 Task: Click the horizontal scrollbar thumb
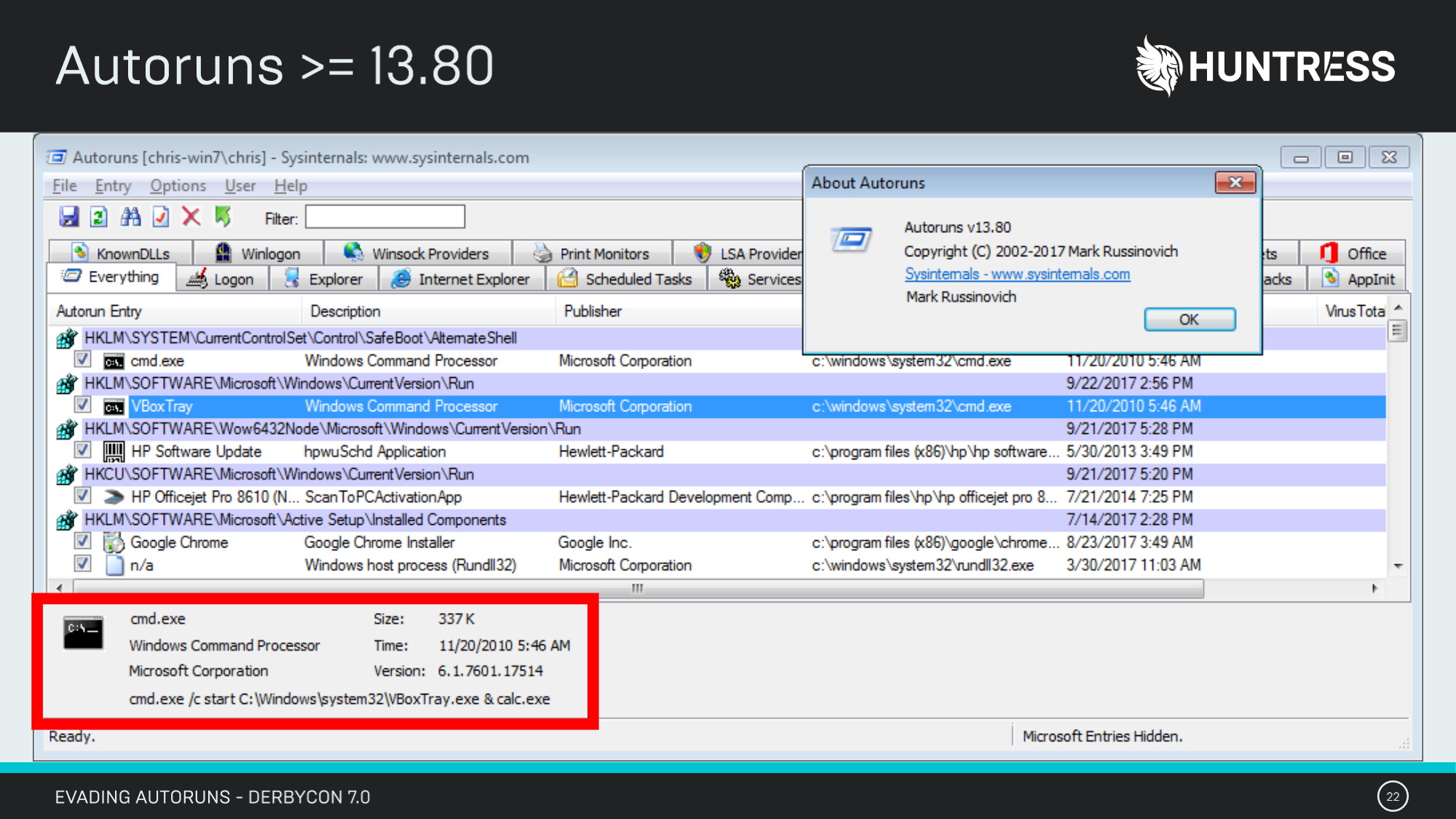pyautogui.click(x=638, y=588)
